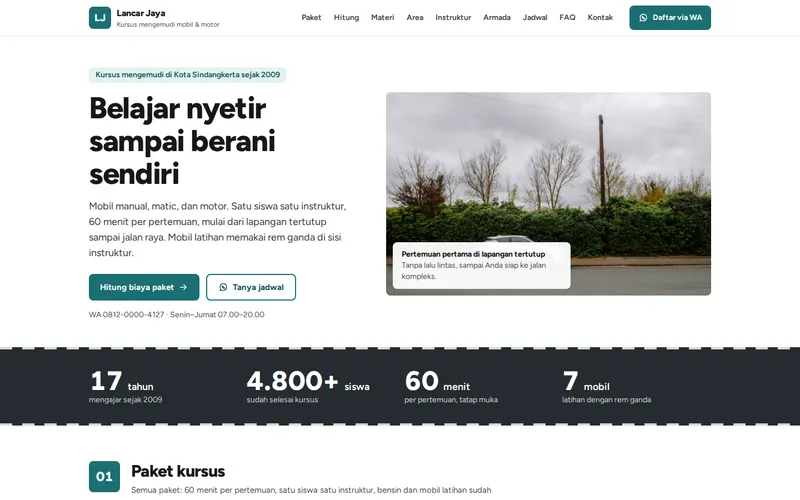The width and height of the screenshot is (800, 500).
Task: Click the LJ logo icon
Action: [99, 17]
